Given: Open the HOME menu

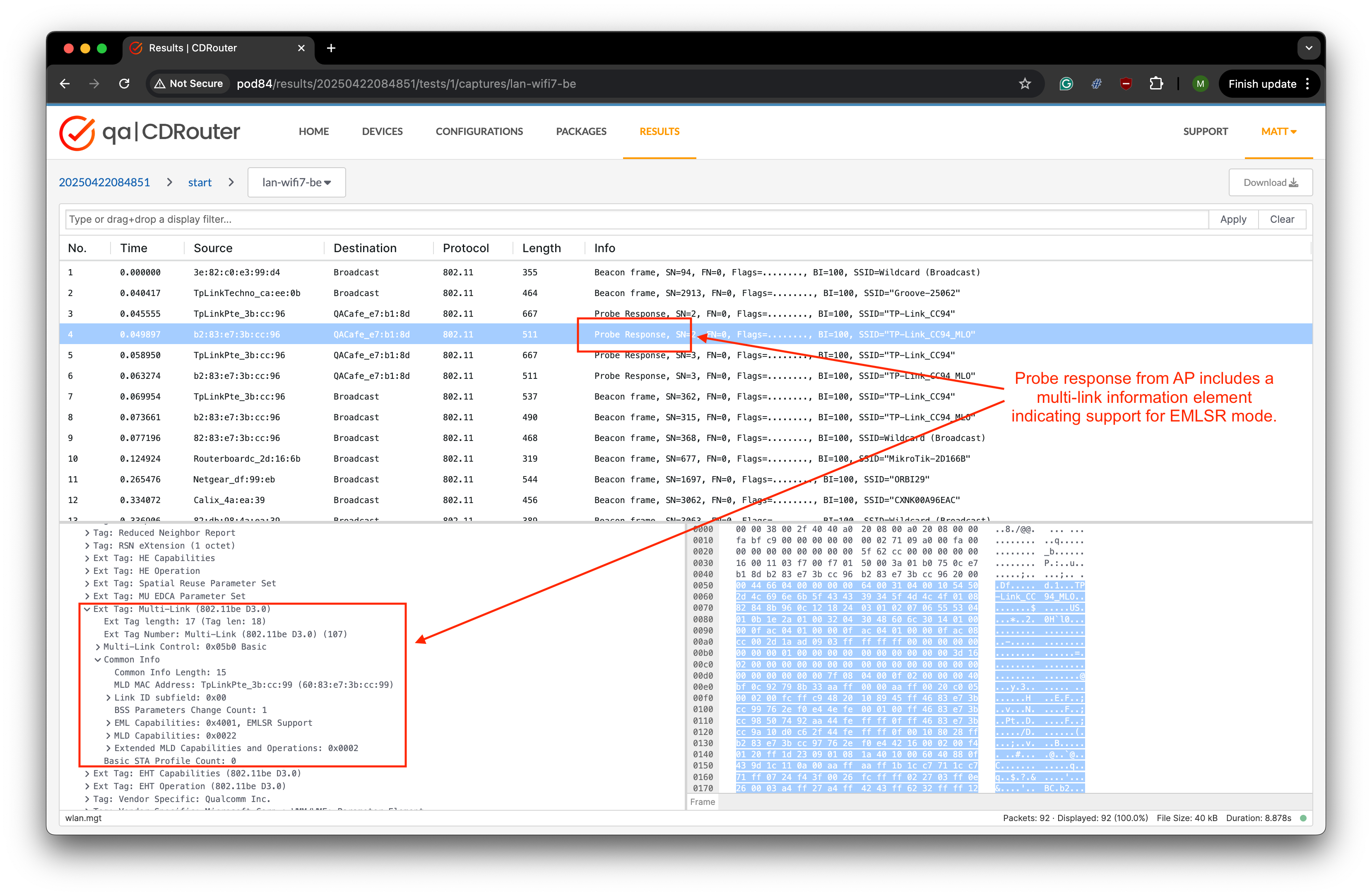Looking at the screenshot, I should click(x=313, y=131).
